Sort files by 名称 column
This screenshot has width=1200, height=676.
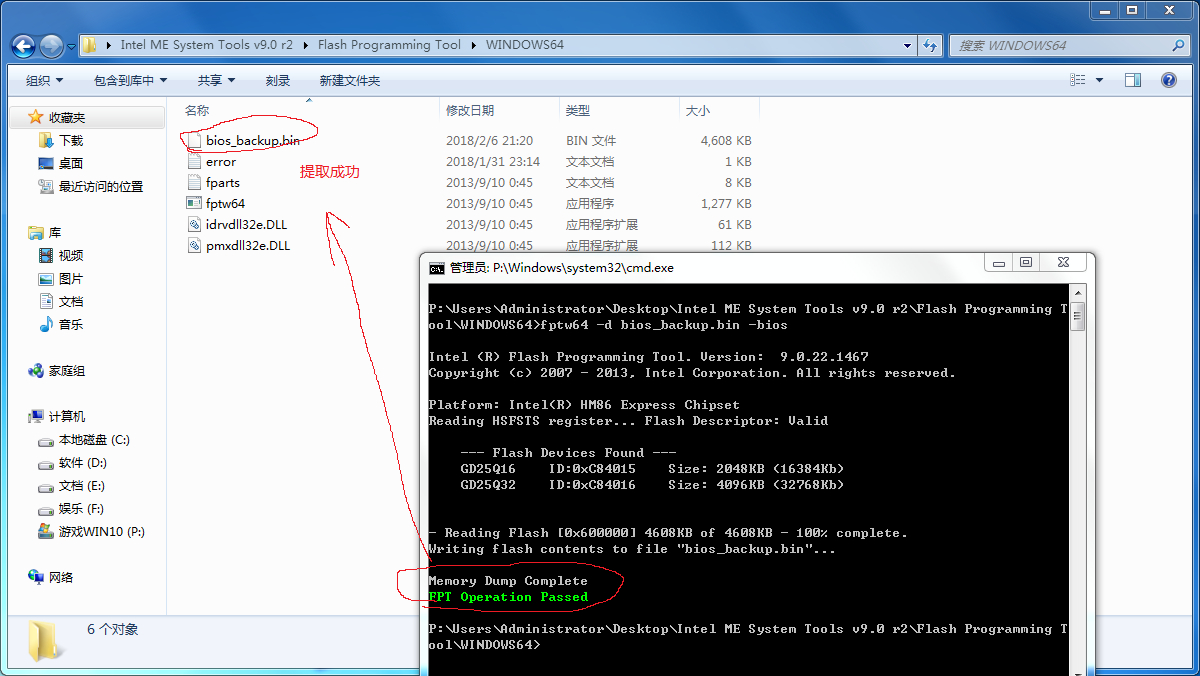(x=197, y=111)
